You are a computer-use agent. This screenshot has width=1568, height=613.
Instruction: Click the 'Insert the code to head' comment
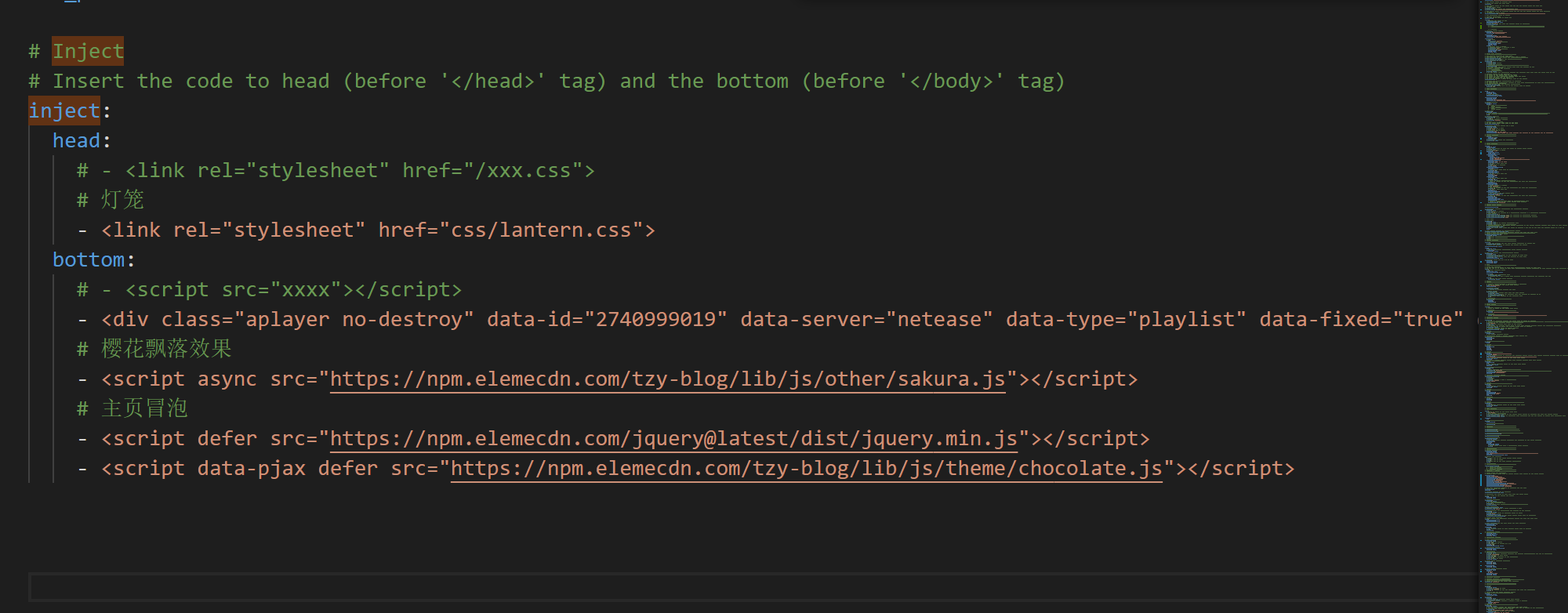click(x=547, y=82)
